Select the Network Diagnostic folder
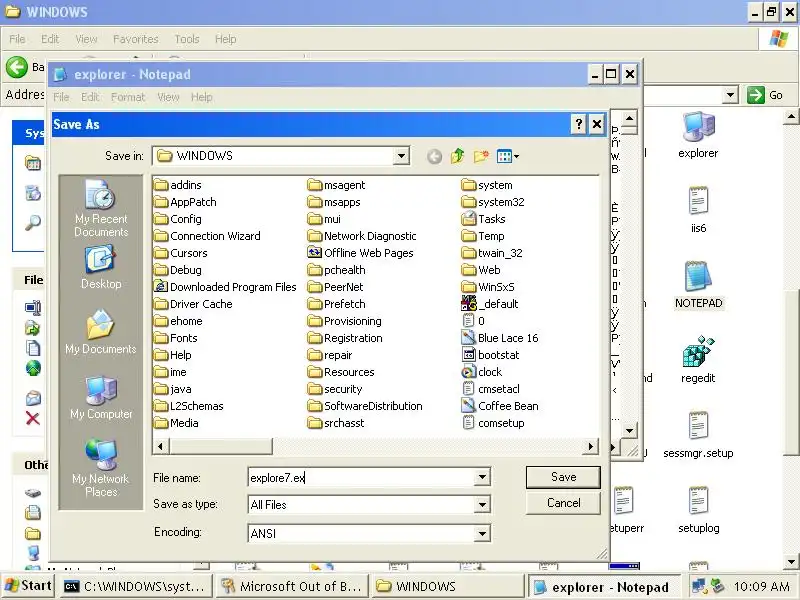The image size is (800, 600). point(362,236)
